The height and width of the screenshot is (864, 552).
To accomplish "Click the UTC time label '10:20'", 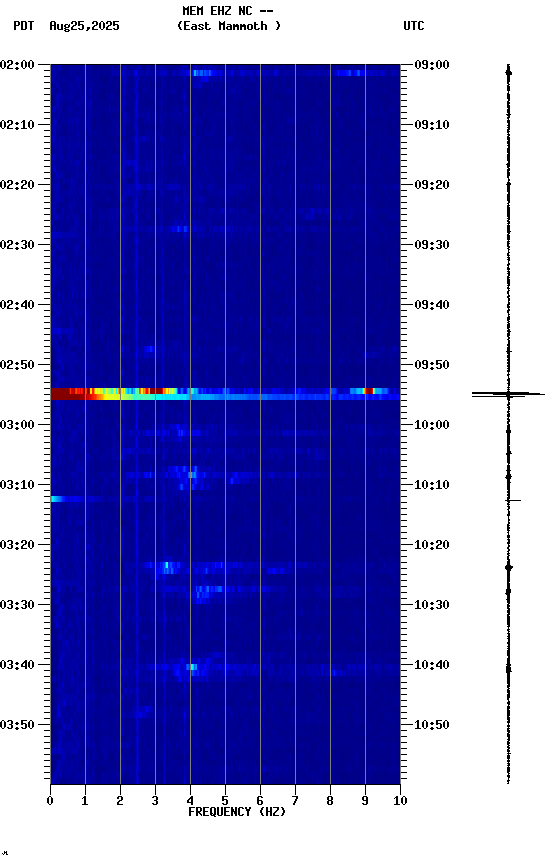I will tap(432, 545).
